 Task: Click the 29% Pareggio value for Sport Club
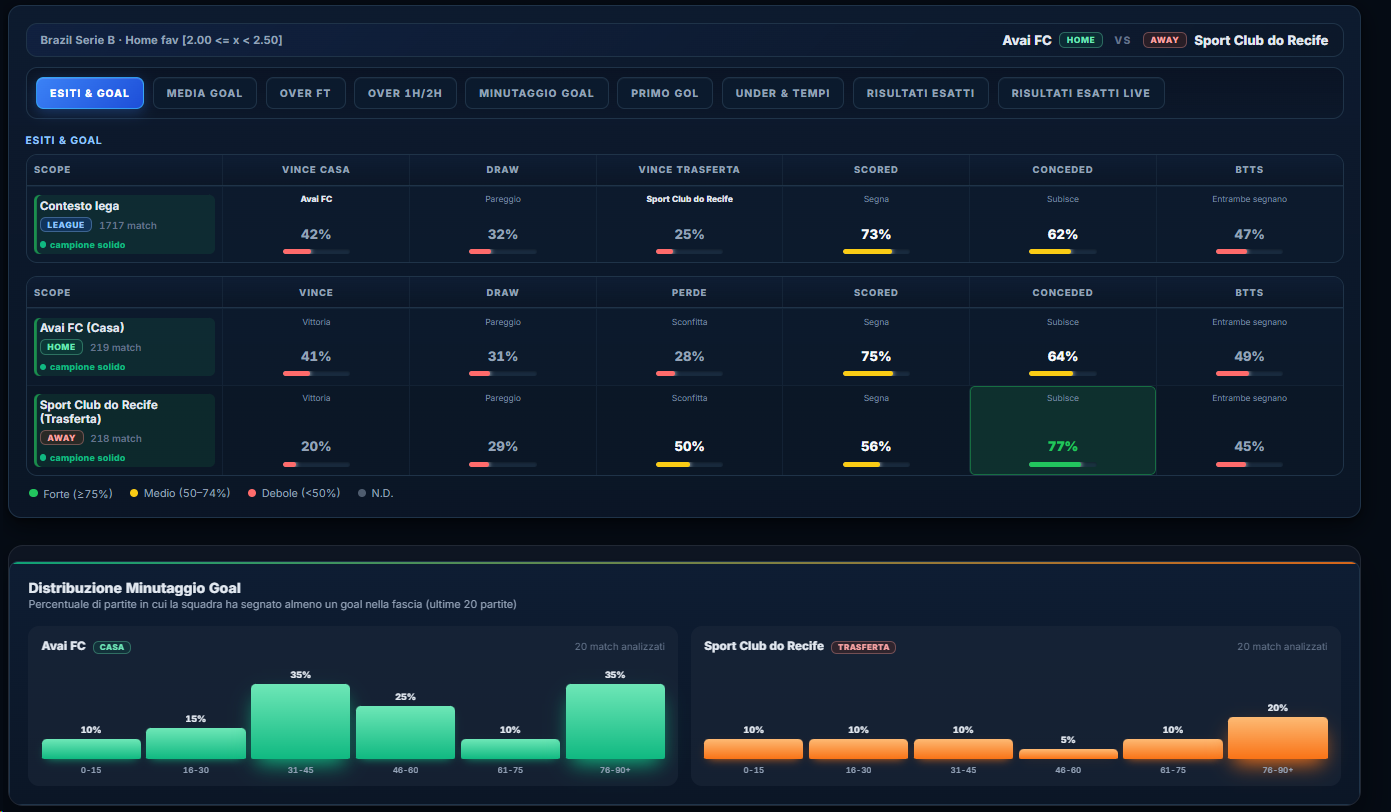(x=503, y=446)
